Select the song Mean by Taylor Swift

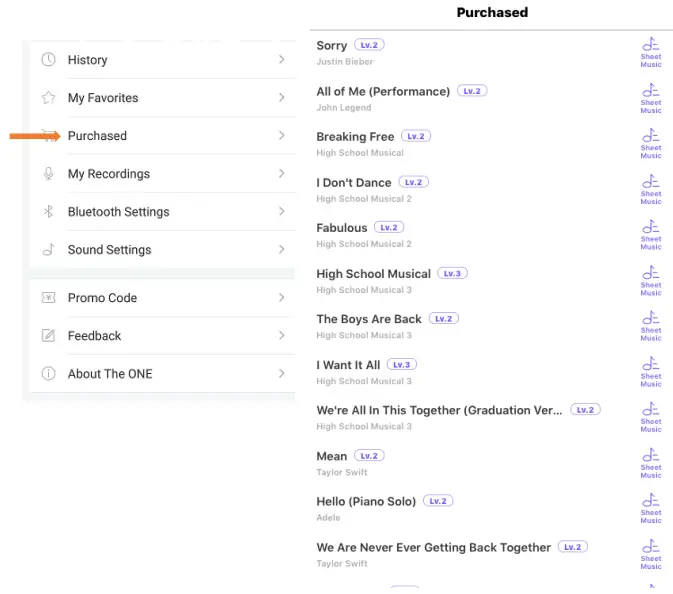tap(332, 456)
